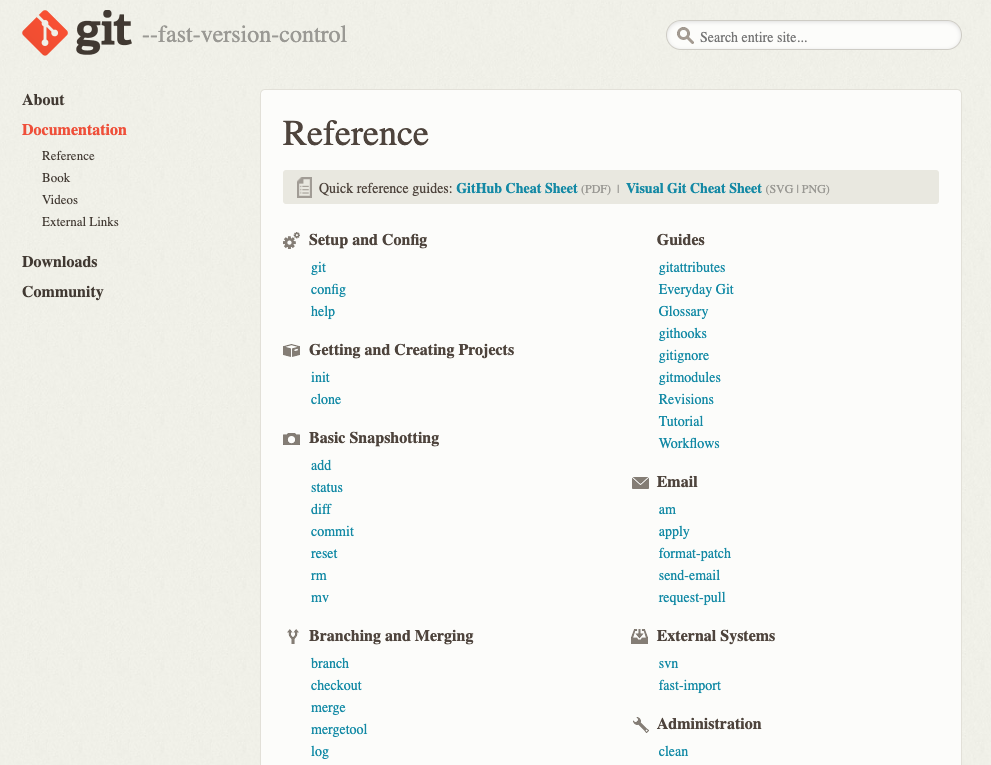Click the box icon beside Getting and Creating Projects
991x765 pixels.
pos(291,350)
